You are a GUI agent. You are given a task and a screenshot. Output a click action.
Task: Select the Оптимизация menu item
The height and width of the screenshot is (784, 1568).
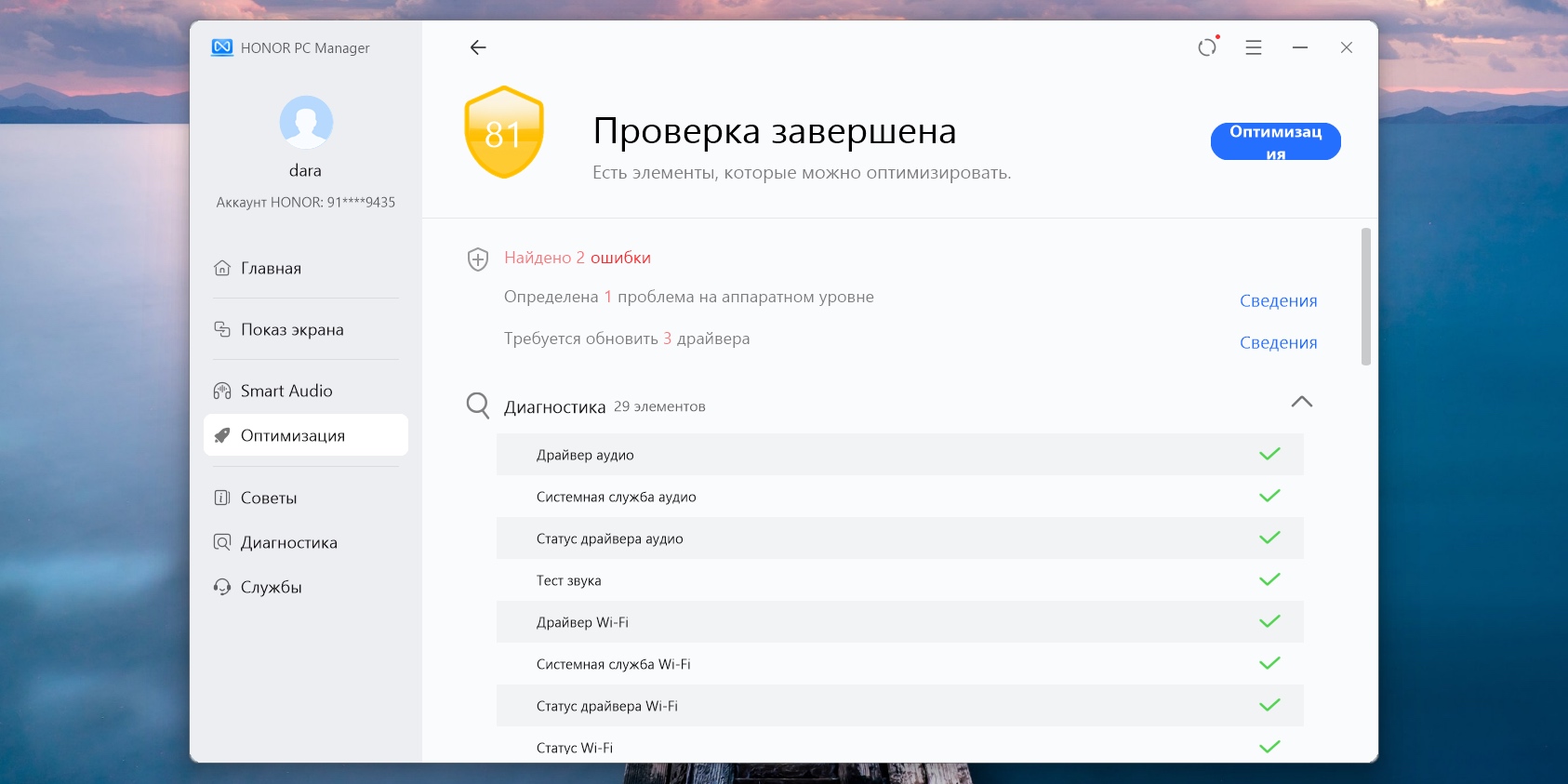coord(306,435)
